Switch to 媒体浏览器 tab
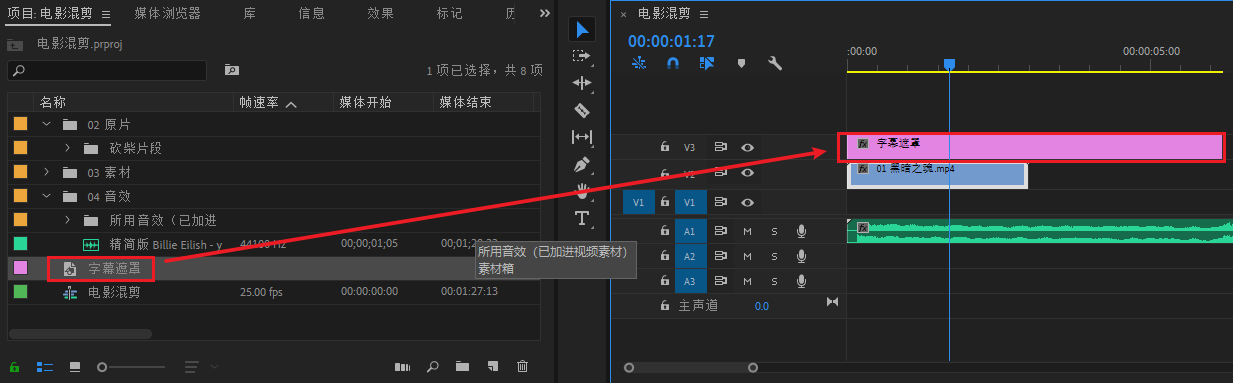This screenshot has height=383, width=1233. [167, 14]
